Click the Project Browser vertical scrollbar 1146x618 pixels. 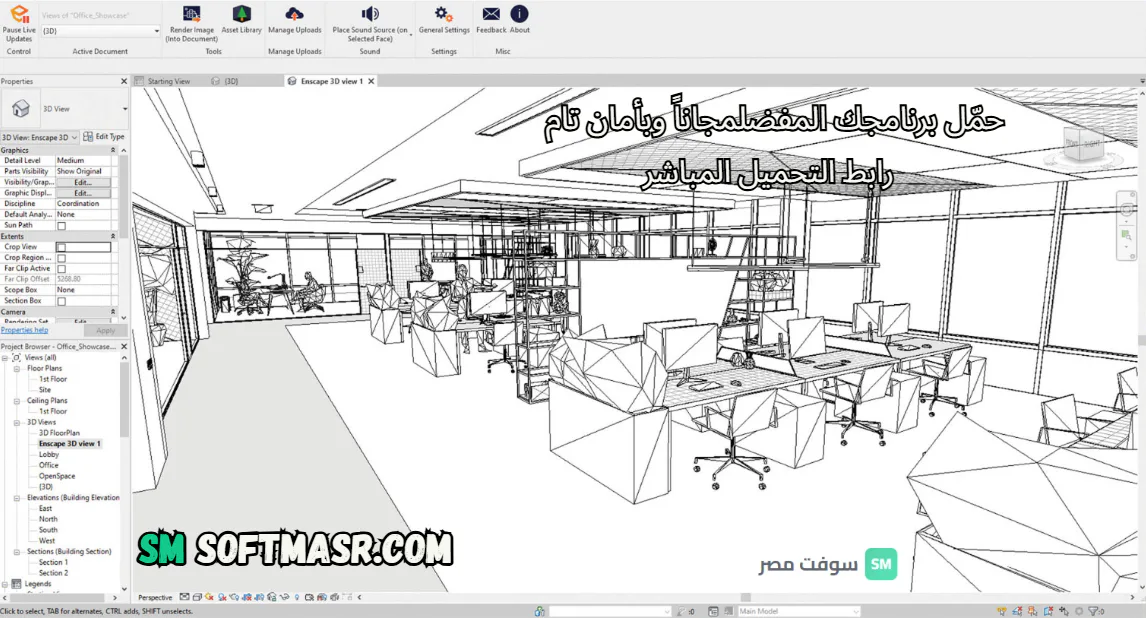pos(124,398)
